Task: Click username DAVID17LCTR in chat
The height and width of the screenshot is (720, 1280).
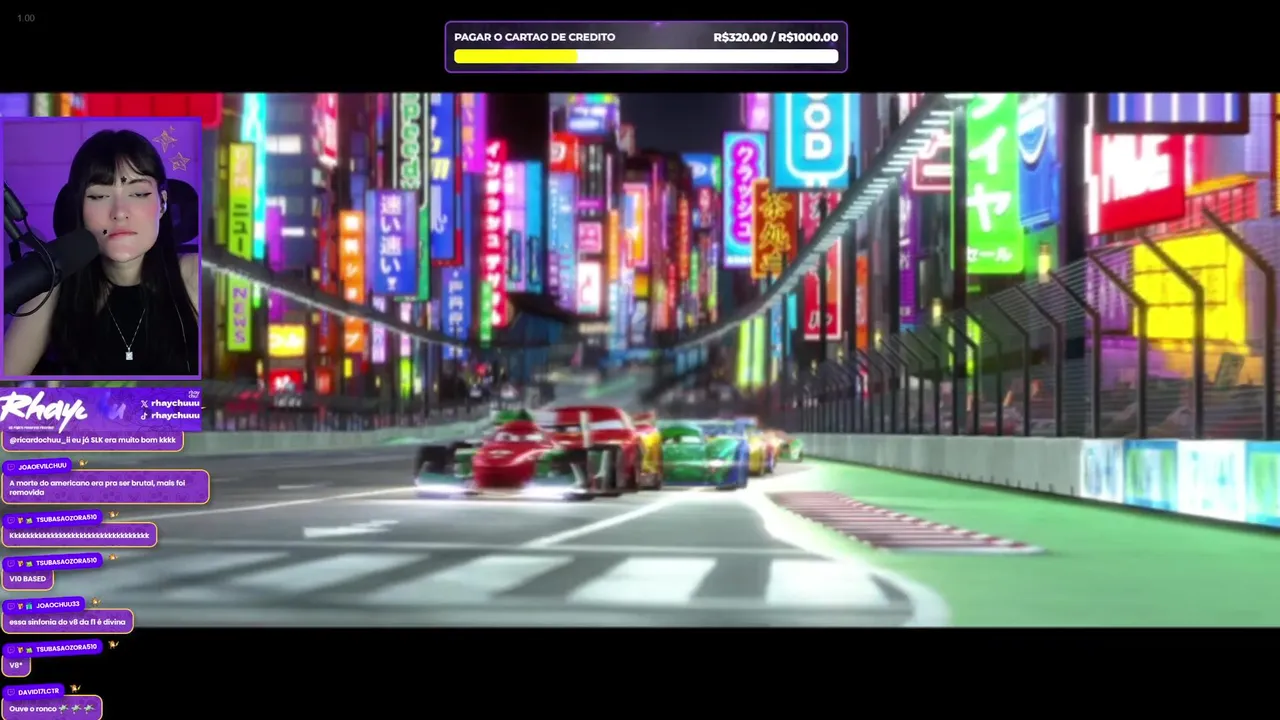Action: coord(39,691)
